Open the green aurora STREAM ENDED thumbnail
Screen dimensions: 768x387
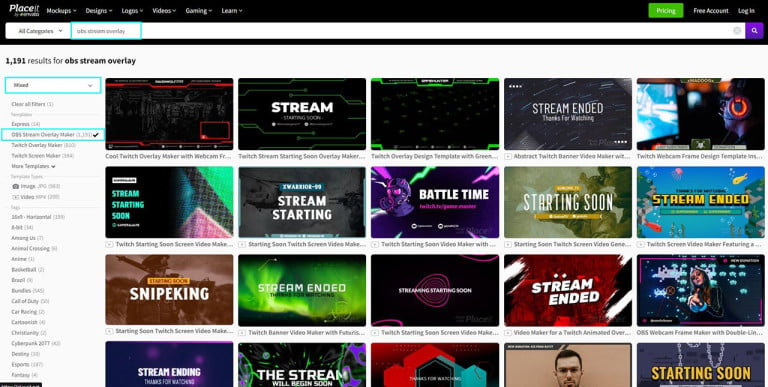click(302, 290)
